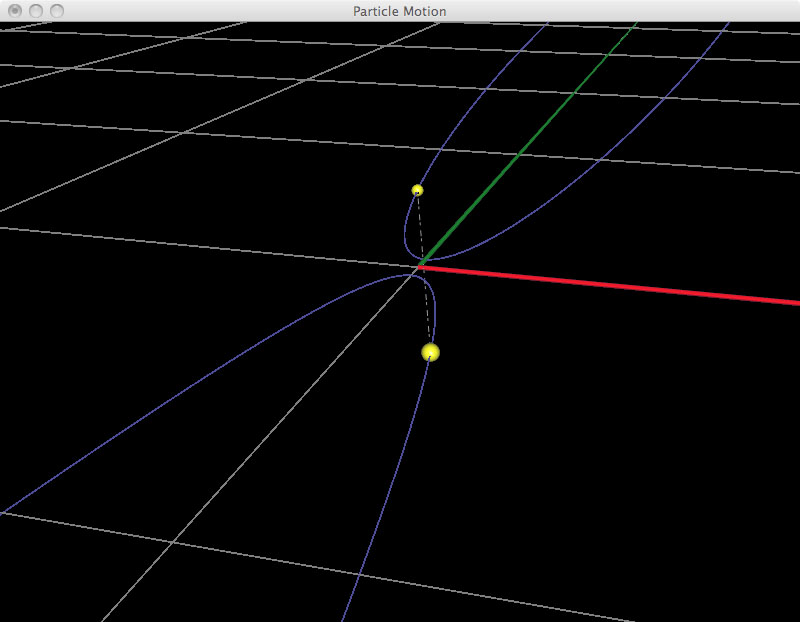The image size is (800, 622).
Task: Click the lower blue curve below the large particle
Action: tap(390, 480)
